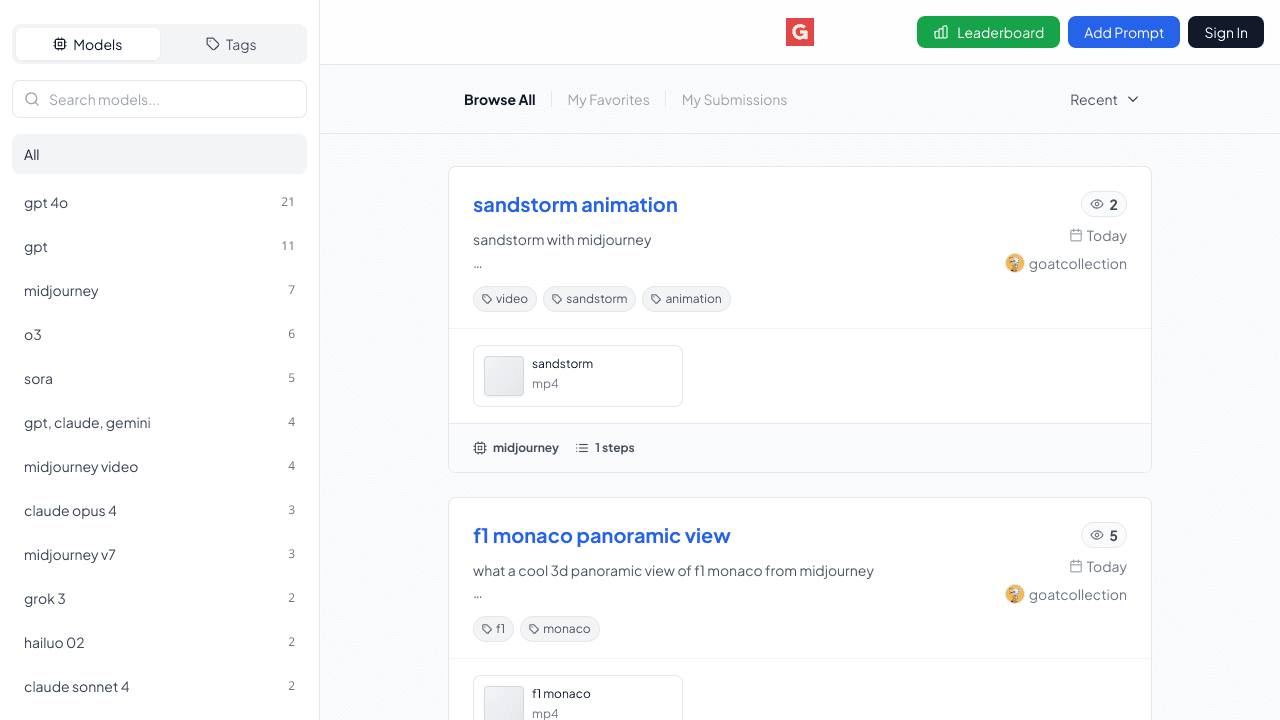
Task: Open the f1 monaco panoramic view title
Action: (x=601, y=535)
